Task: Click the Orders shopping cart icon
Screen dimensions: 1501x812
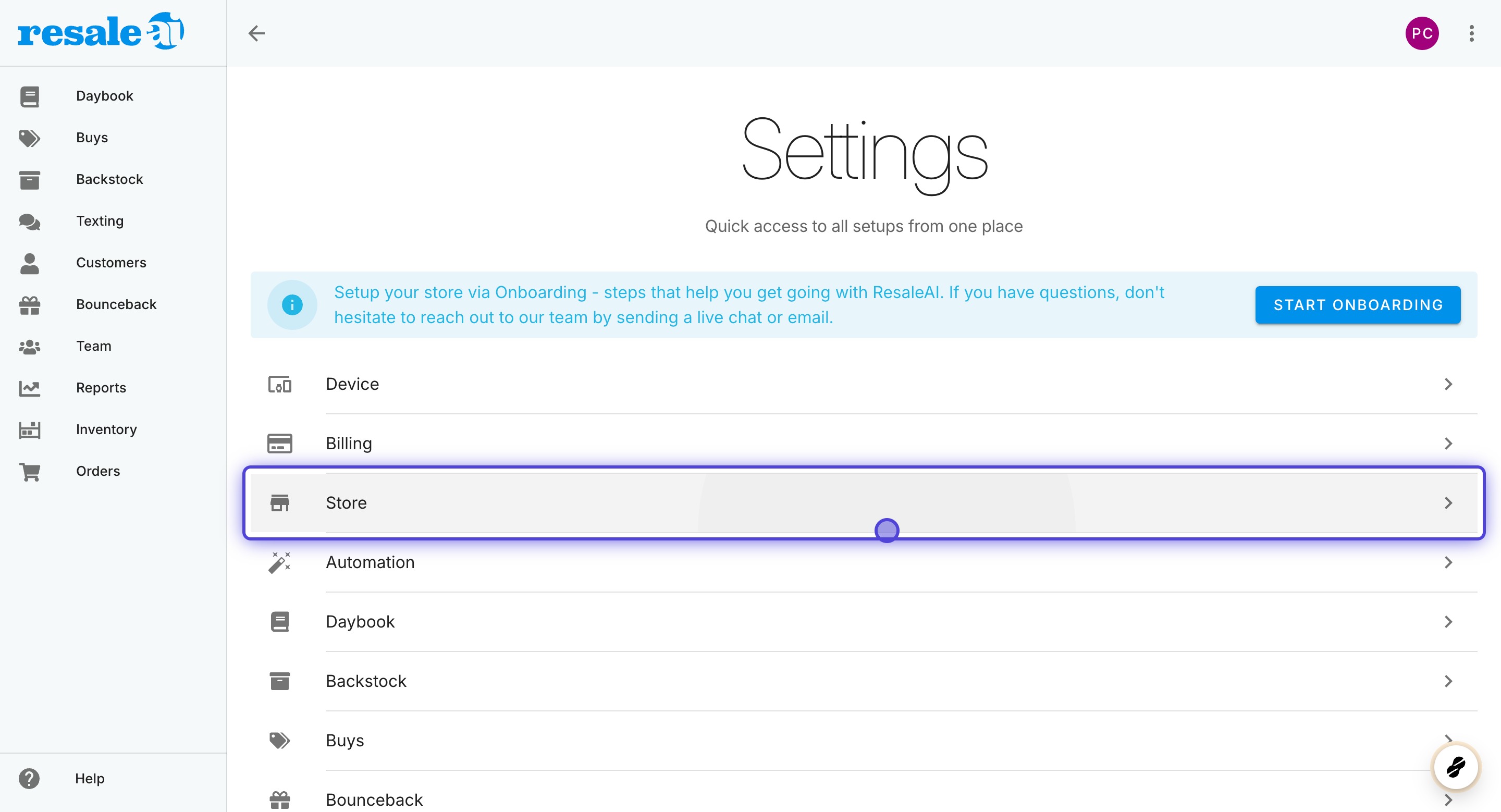Action: click(29, 471)
